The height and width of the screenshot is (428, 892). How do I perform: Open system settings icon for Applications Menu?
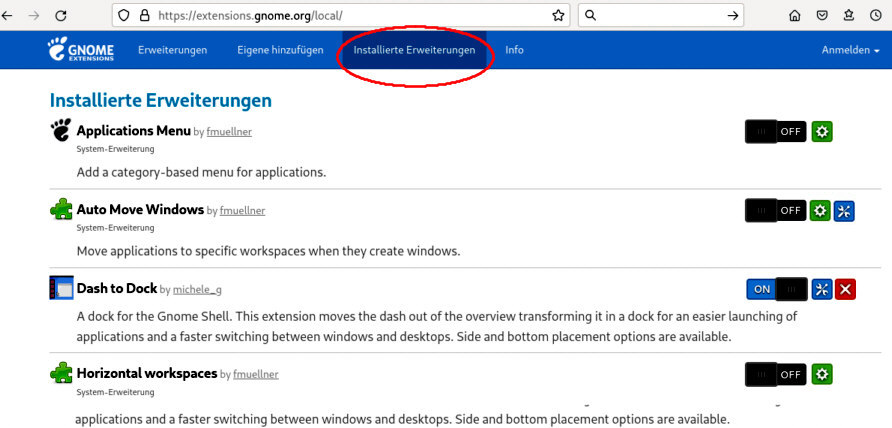[x=821, y=131]
